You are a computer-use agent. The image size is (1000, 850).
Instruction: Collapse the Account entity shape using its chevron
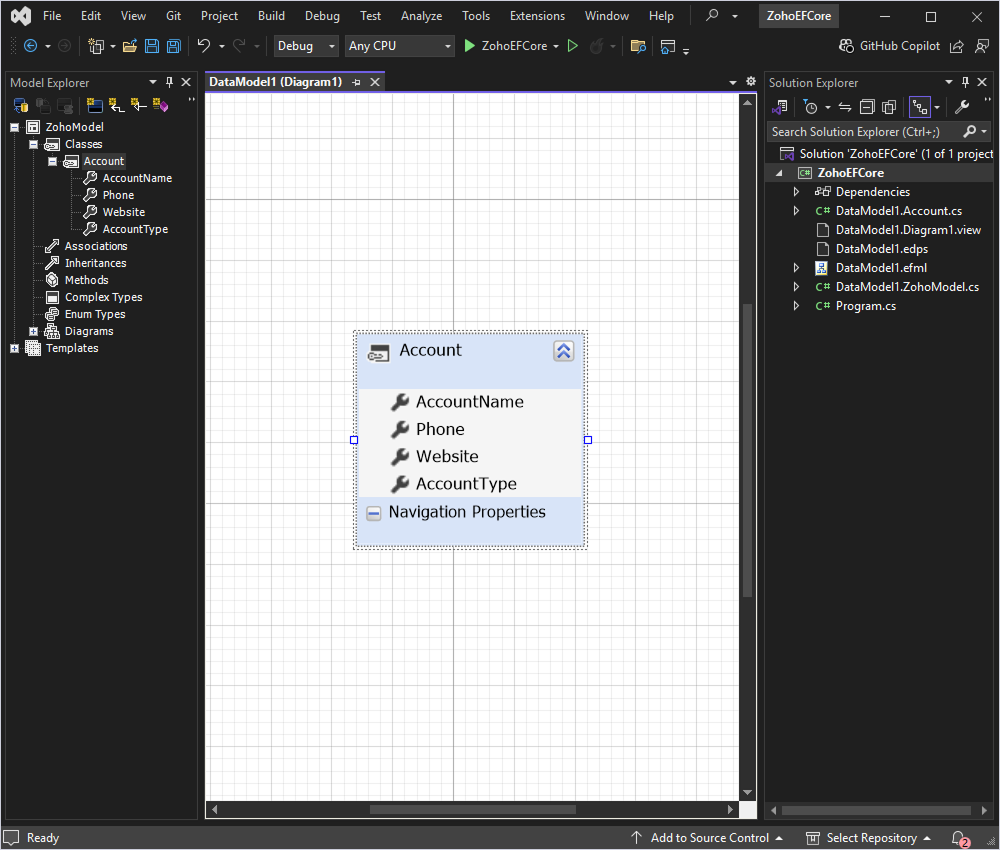point(563,351)
